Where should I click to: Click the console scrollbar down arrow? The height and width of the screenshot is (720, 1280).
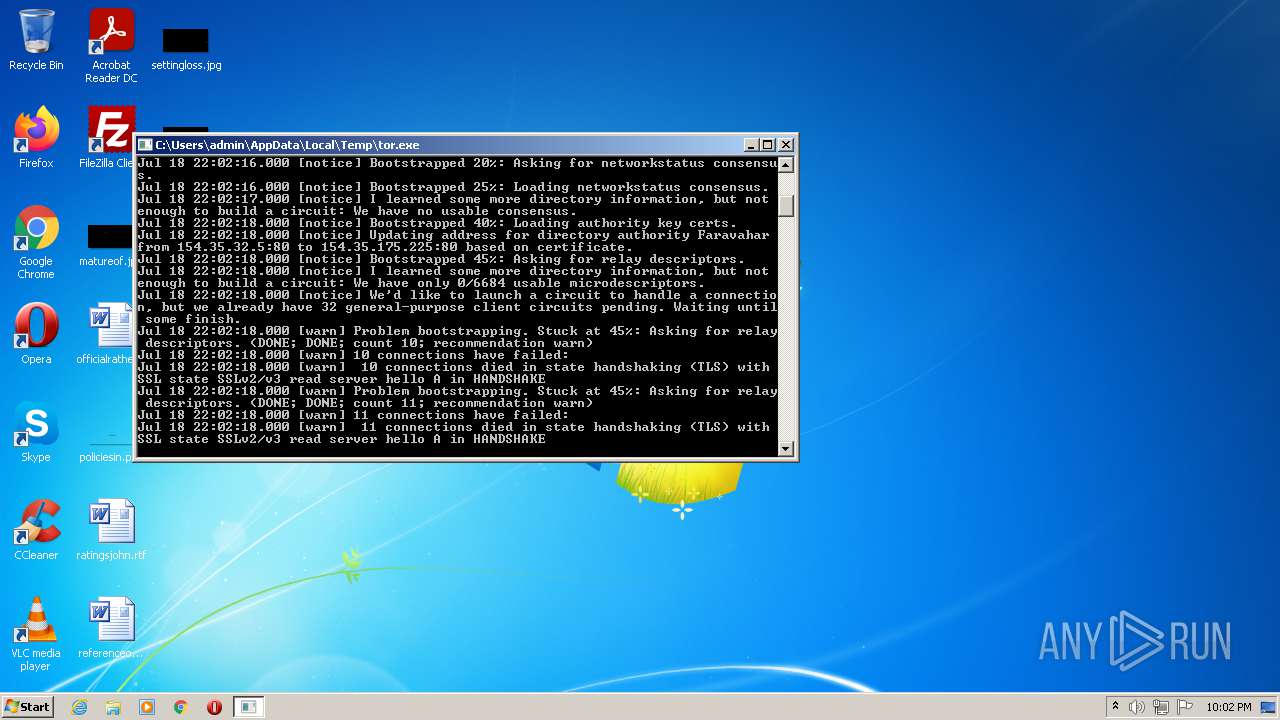click(x=786, y=449)
